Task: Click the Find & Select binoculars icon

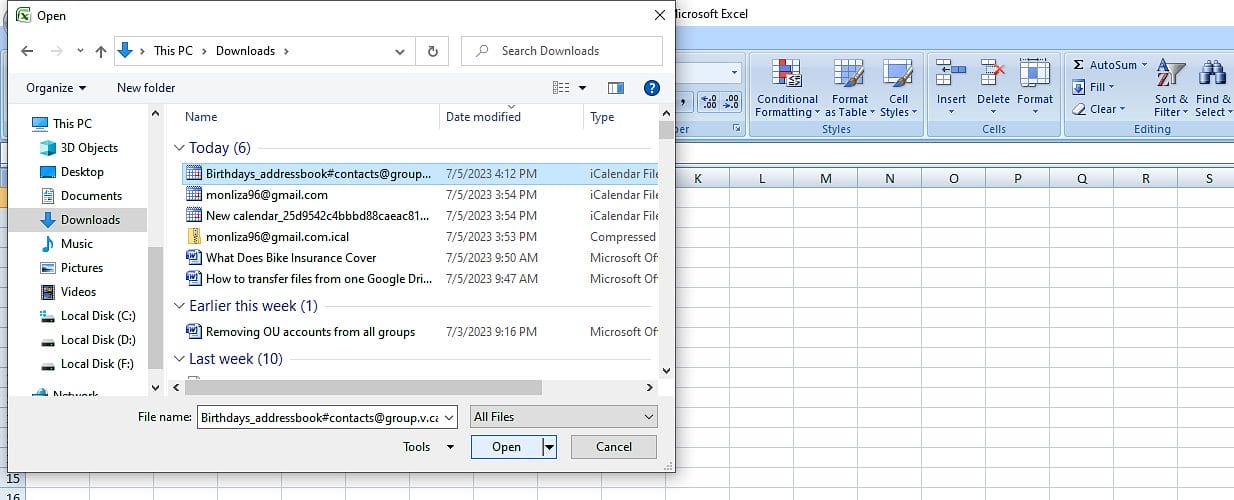Action: tap(1213, 74)
